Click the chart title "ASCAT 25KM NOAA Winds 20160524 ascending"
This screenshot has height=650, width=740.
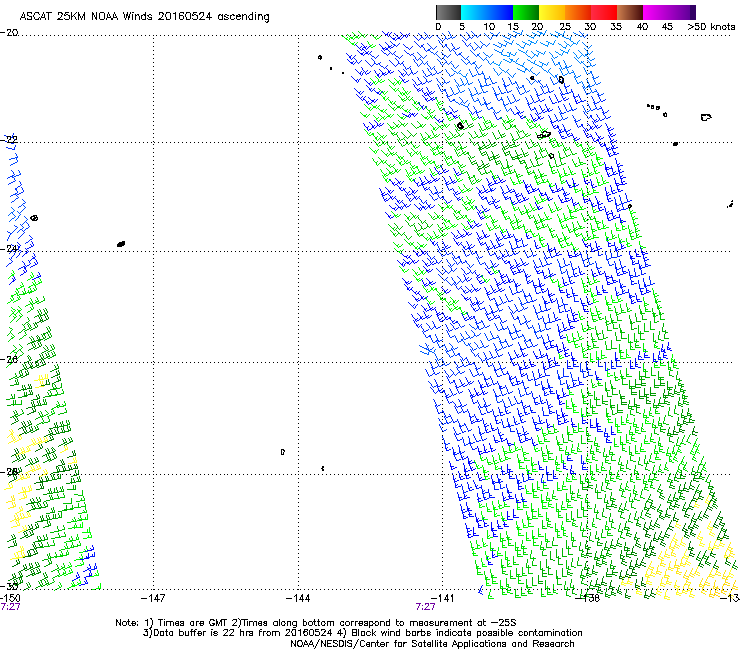point(144,17)
